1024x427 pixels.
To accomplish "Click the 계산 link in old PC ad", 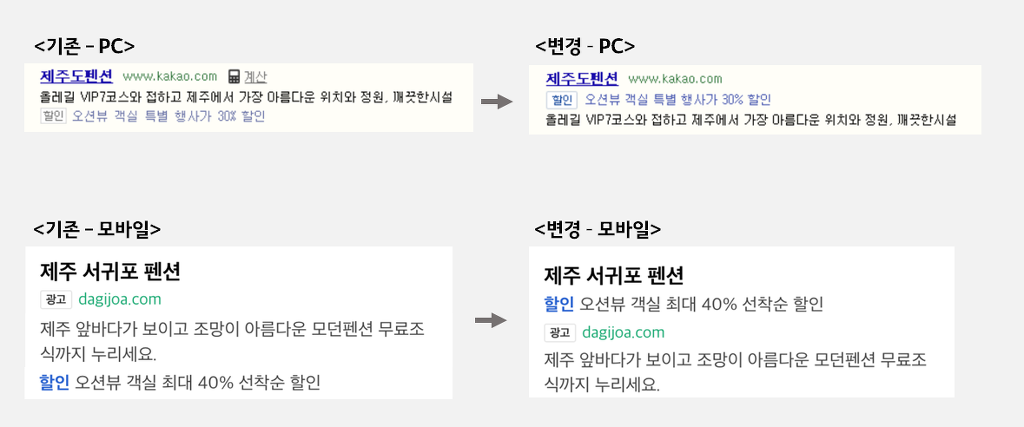I will (255, 76).
